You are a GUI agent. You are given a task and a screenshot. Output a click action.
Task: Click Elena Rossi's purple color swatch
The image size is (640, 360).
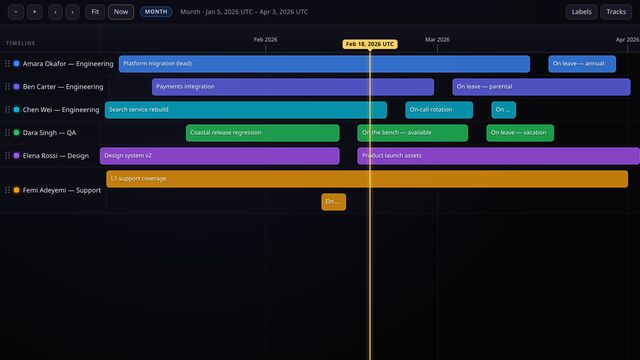pos(17,156)
